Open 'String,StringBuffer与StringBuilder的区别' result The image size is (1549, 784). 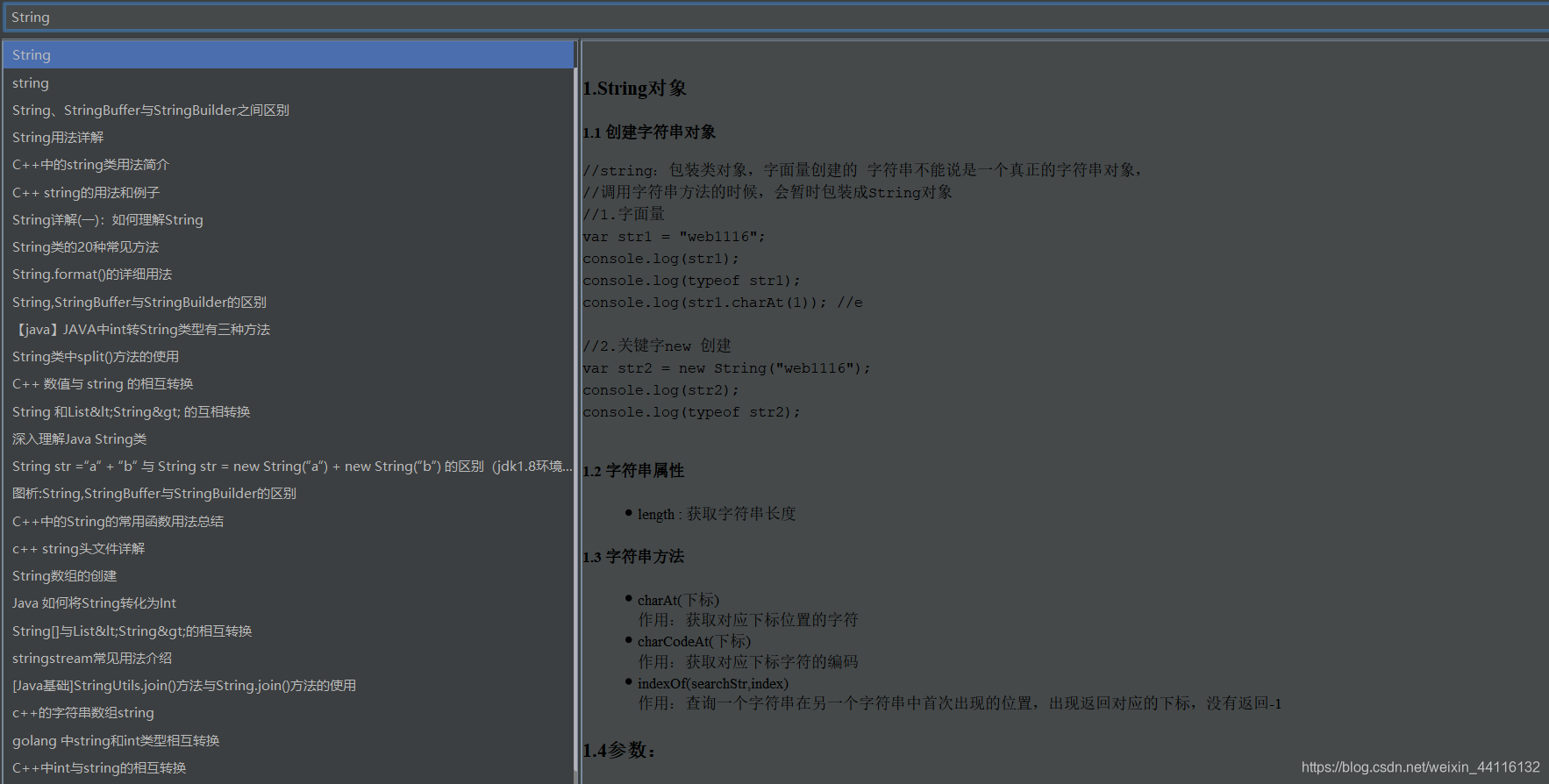tap(289, 302)
